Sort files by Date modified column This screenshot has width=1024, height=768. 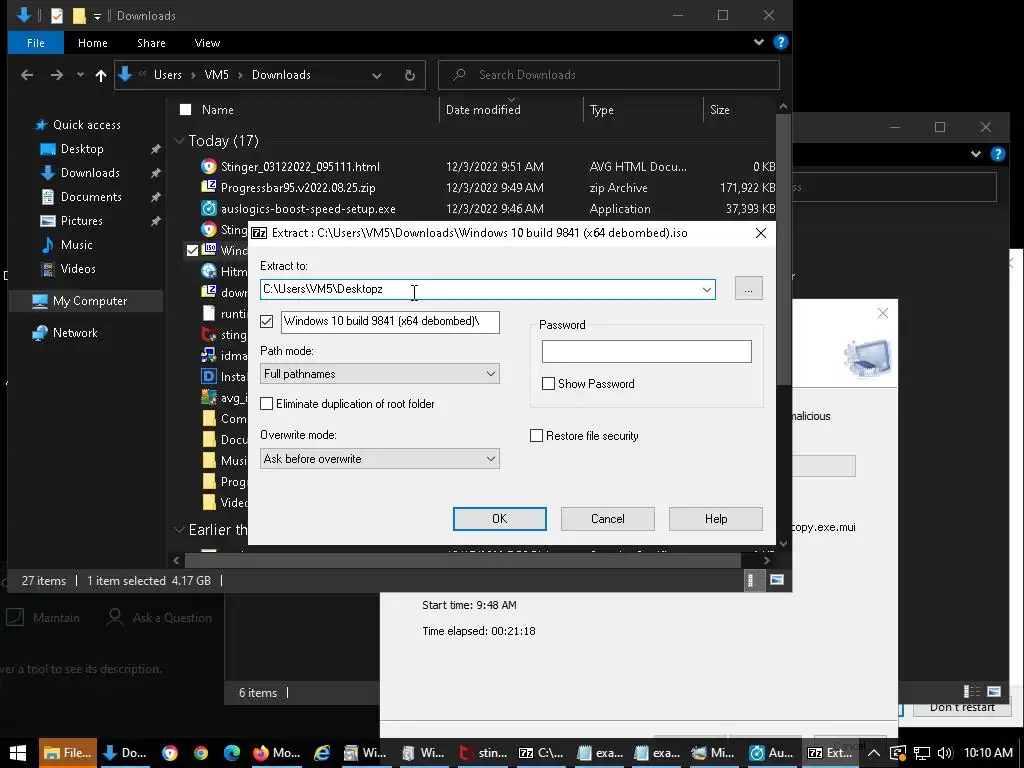point(483,110)
